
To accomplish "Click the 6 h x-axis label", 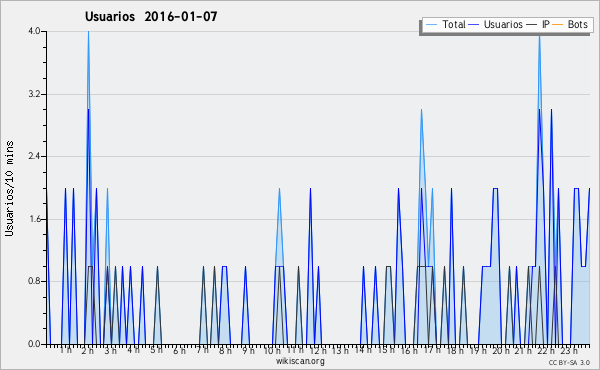I will pos(179,350).
